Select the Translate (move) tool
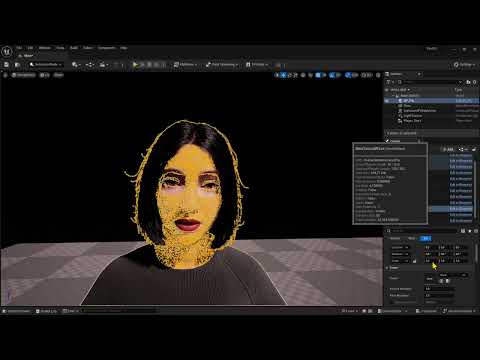Viewport: 480px width, 360px height. point(283,75)
